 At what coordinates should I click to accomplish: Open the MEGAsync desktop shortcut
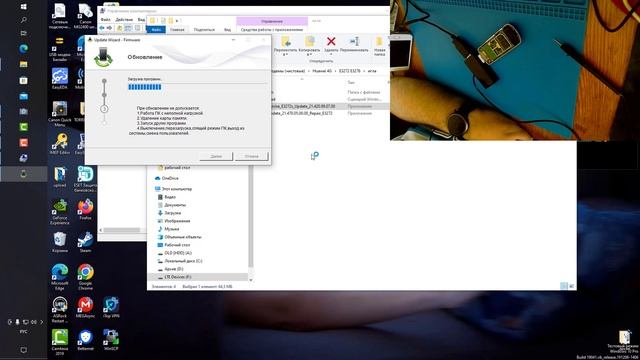point(85,307)
